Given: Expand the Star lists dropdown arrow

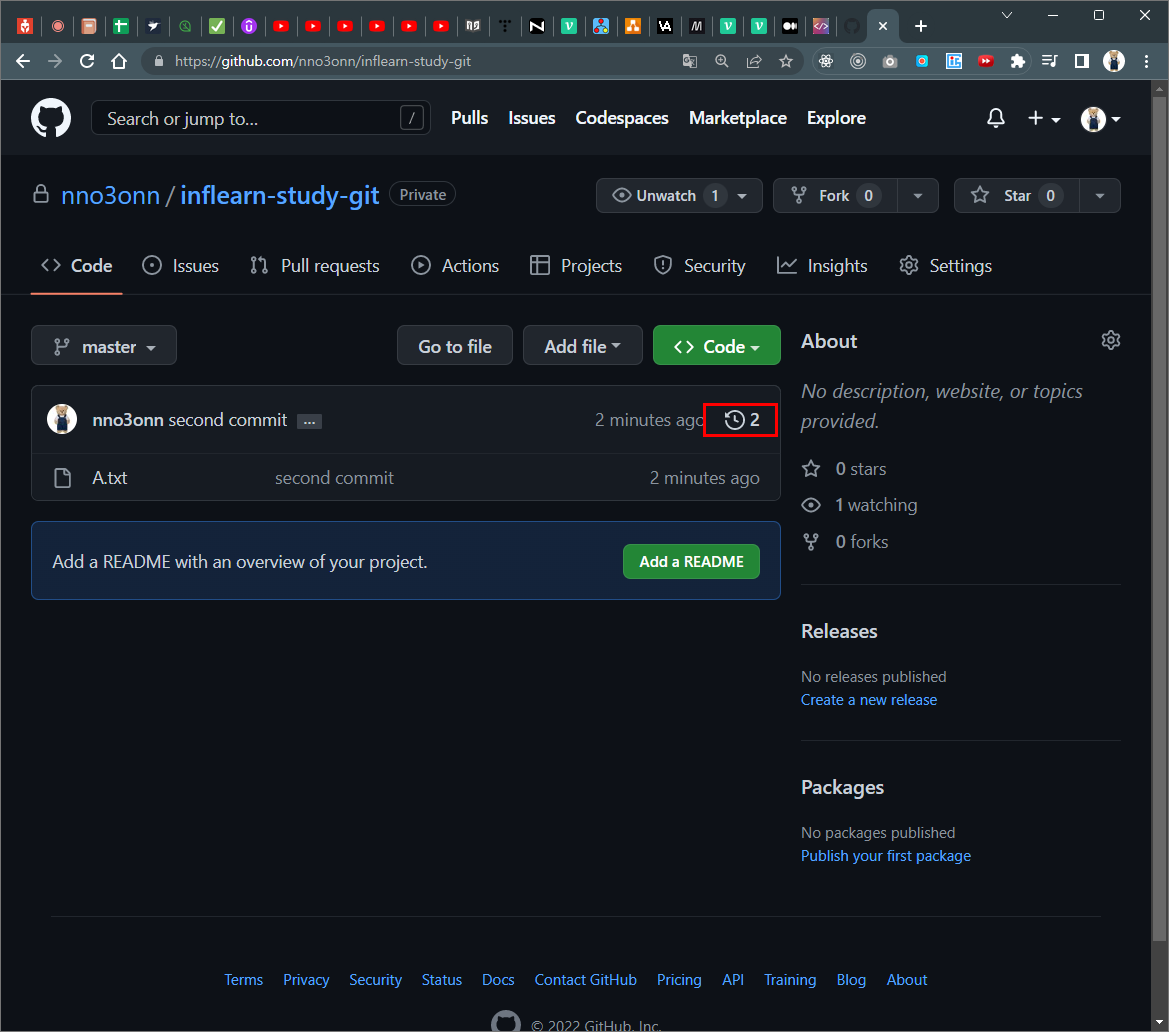Looking at the screenshot, I should coord(1100,195).
